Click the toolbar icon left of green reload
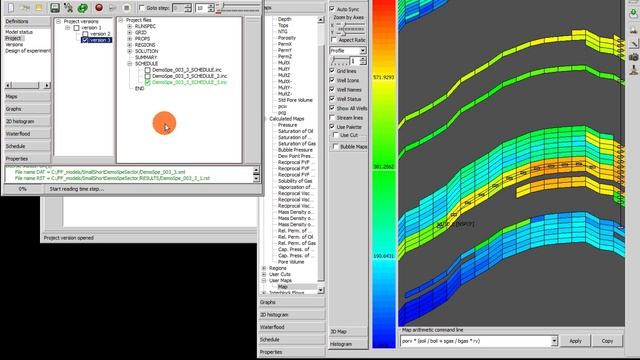Image resolution: width=640 pixels, height=360 pixels. pos(69,7)
